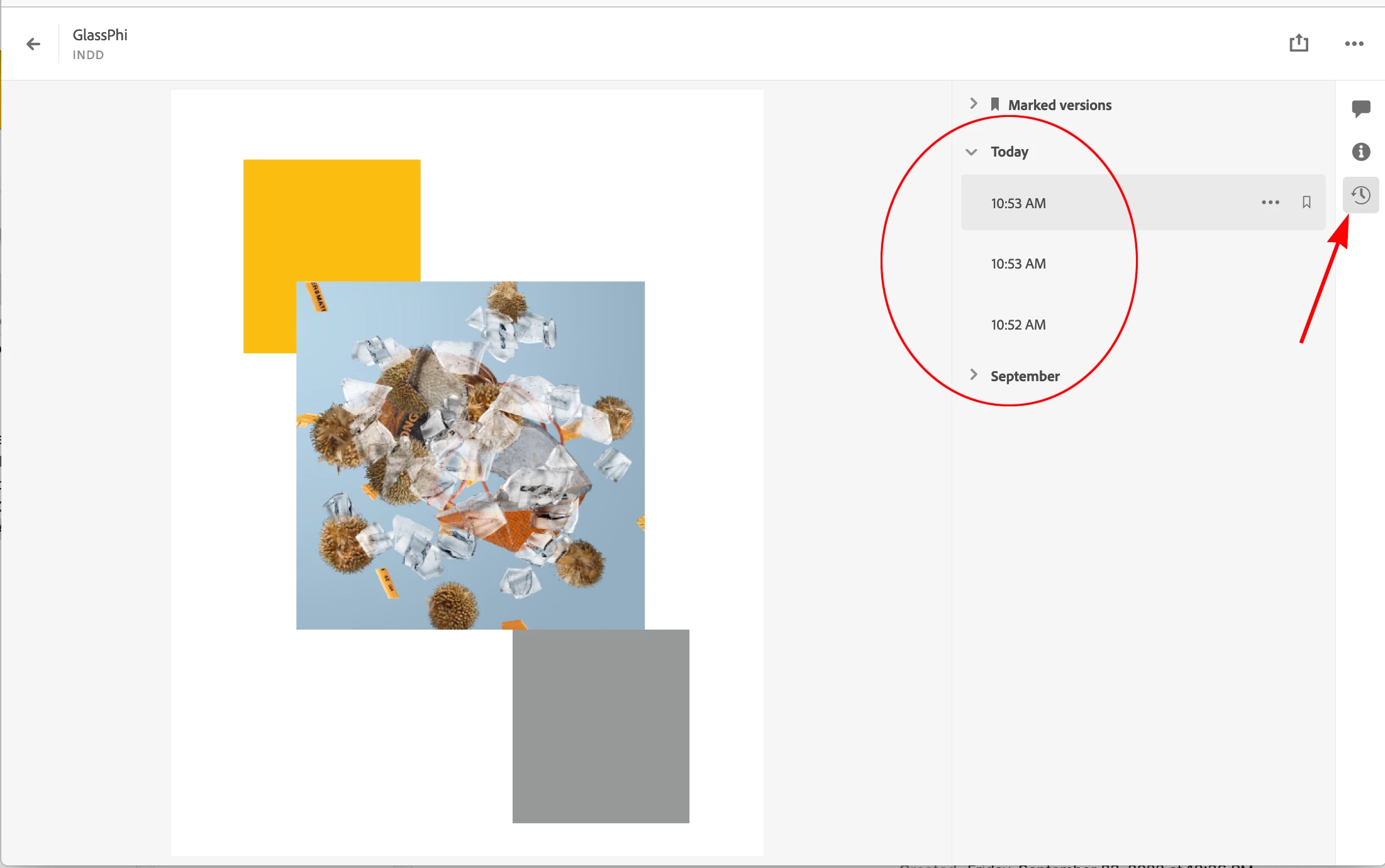
Task: Collapse the Today versions group
Action: tap(971, 152)
